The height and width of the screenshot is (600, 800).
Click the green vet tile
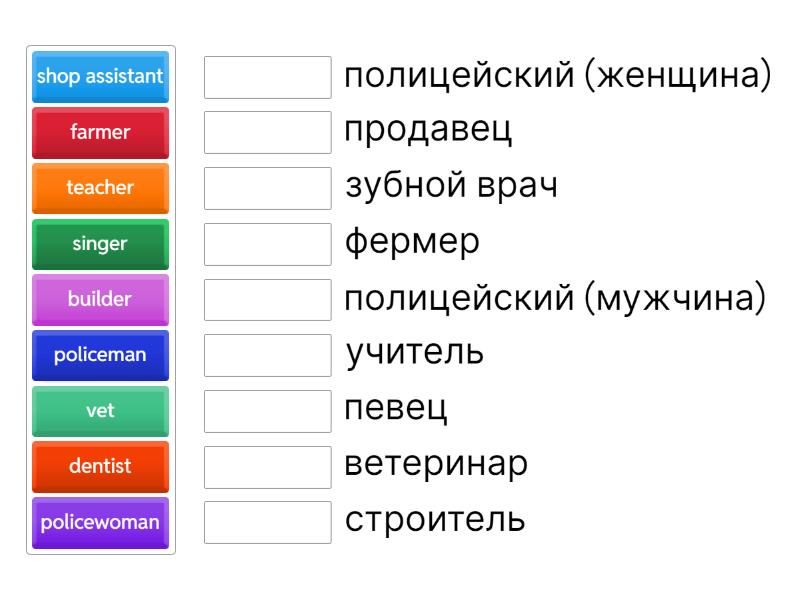[100, 410]
